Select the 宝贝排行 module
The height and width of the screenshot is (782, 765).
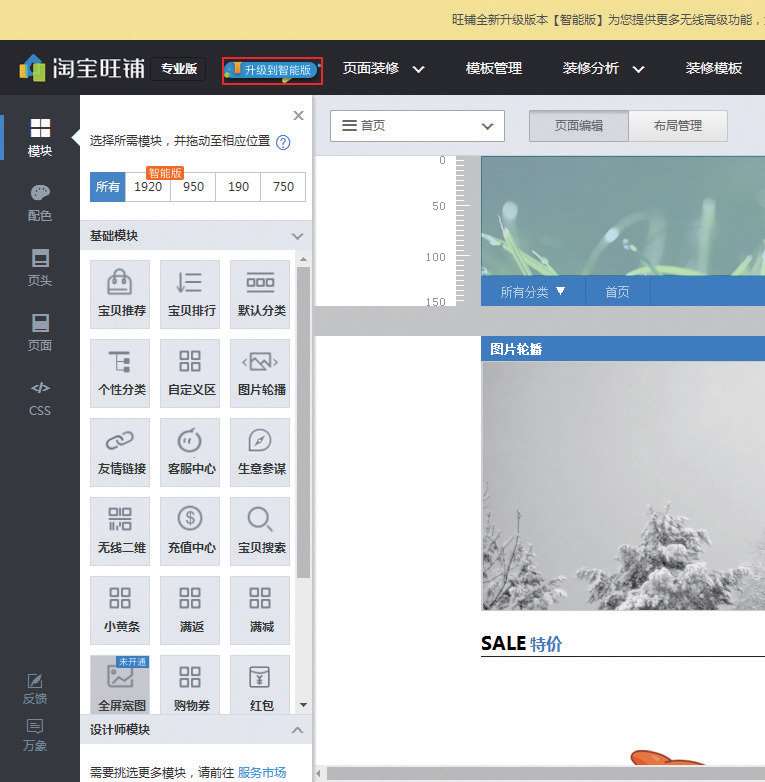pos(190,294)
